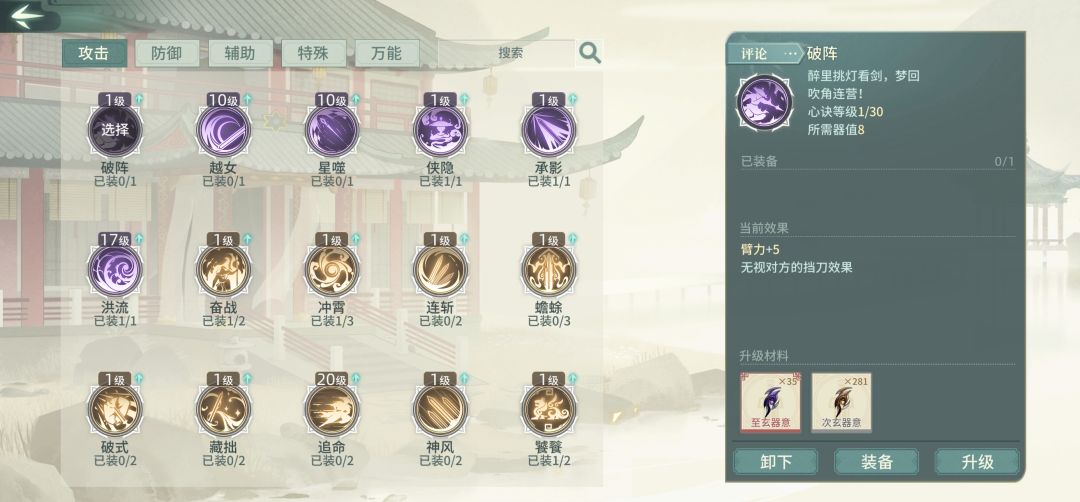This screenshot has height=502, width=1080.
Task: Choose the 侠隐 skill icon
Action: coord(440,131)
